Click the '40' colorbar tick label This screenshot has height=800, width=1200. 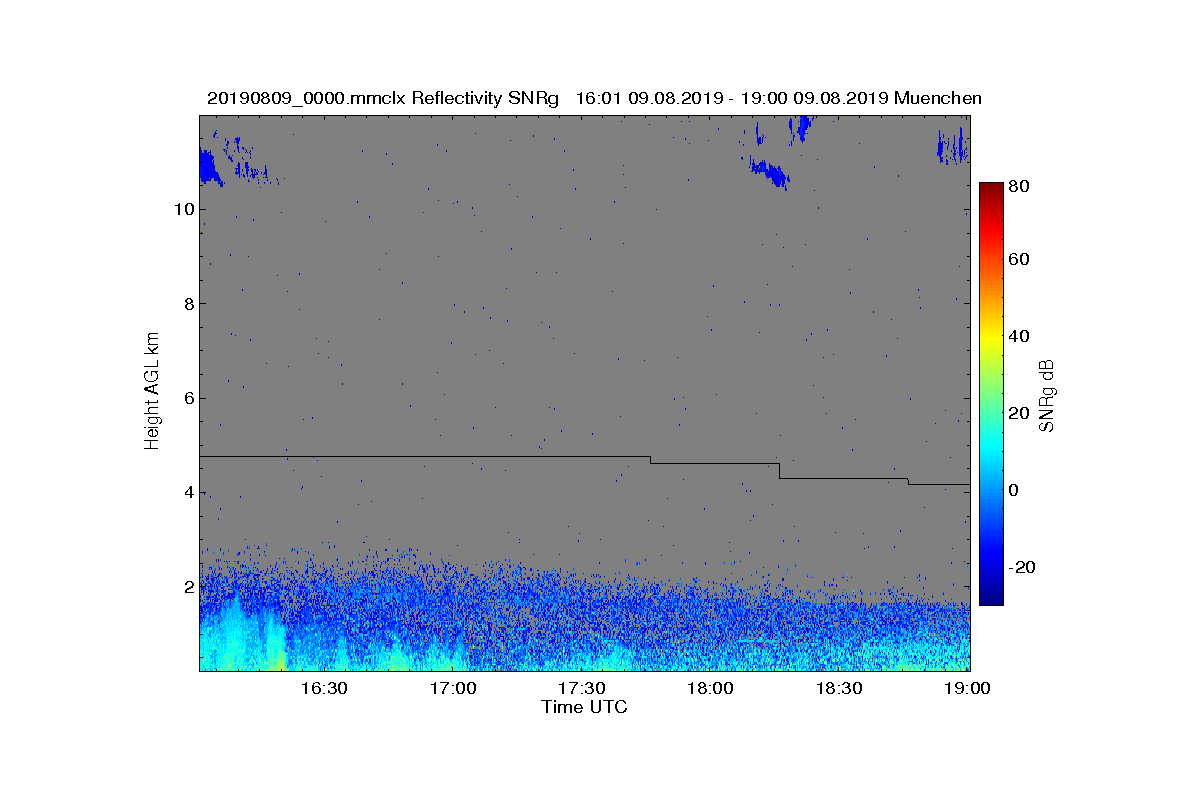point(1020,336)
